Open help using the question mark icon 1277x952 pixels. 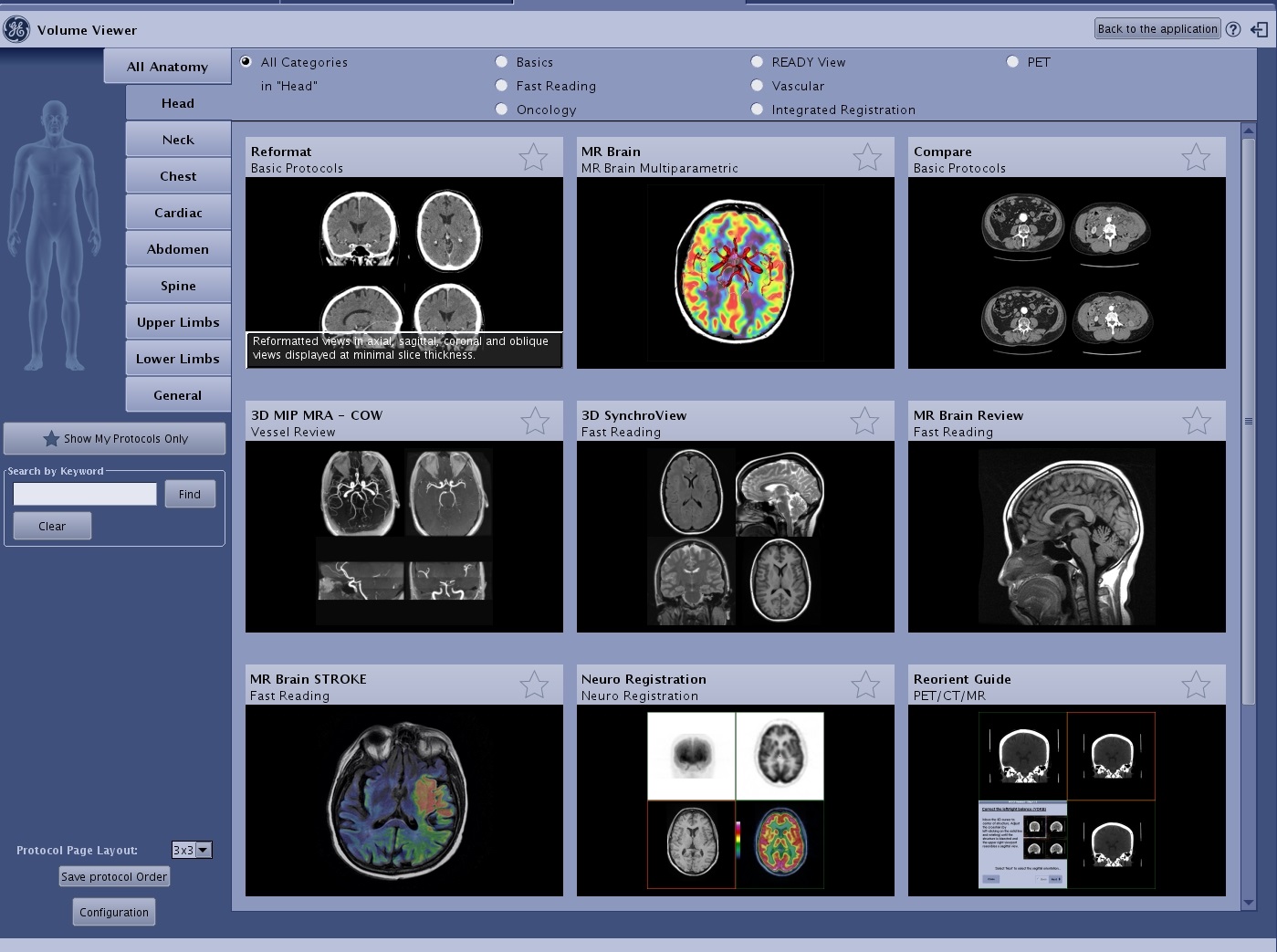[1233, 29]
